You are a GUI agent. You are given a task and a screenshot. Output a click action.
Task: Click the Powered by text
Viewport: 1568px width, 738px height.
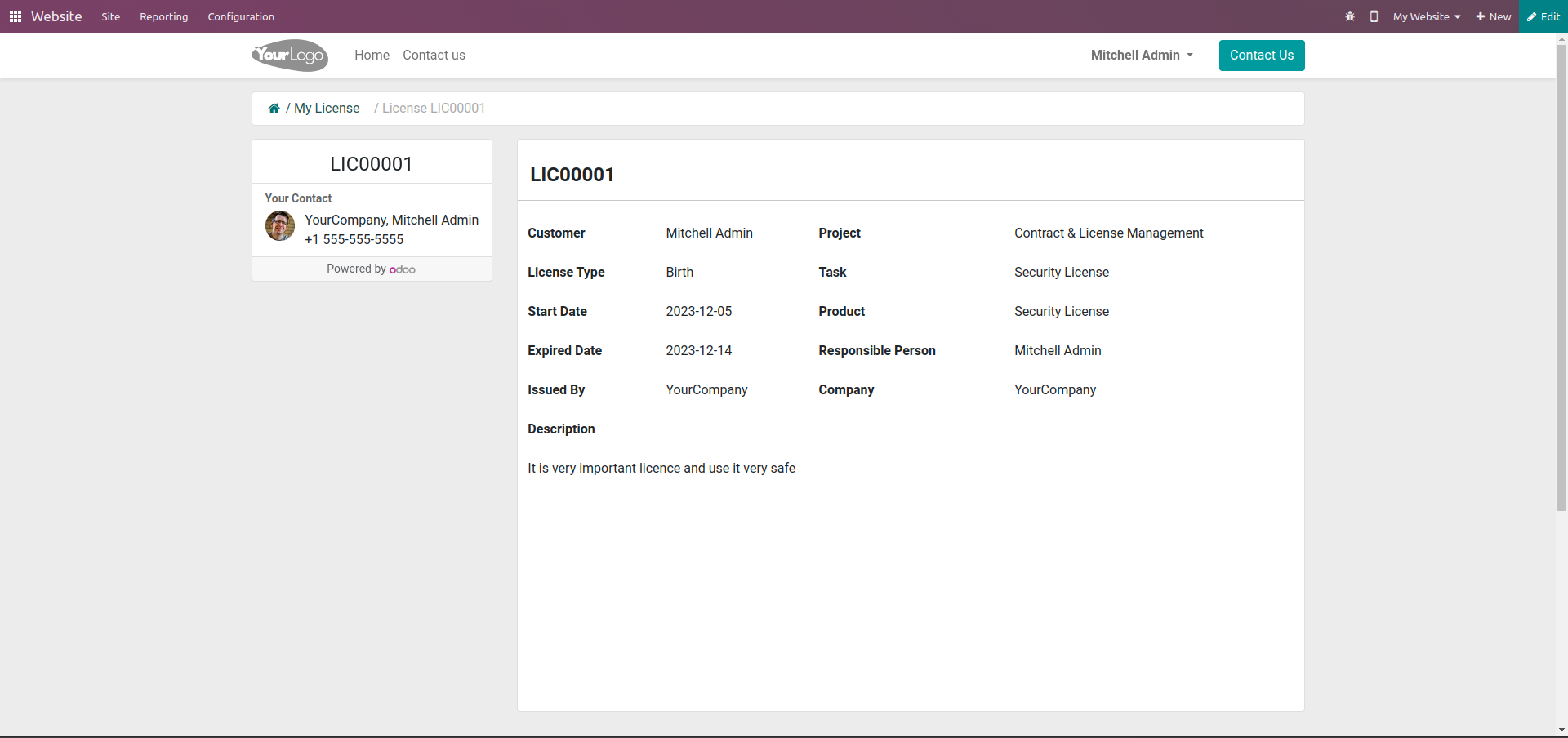point(356,269)
